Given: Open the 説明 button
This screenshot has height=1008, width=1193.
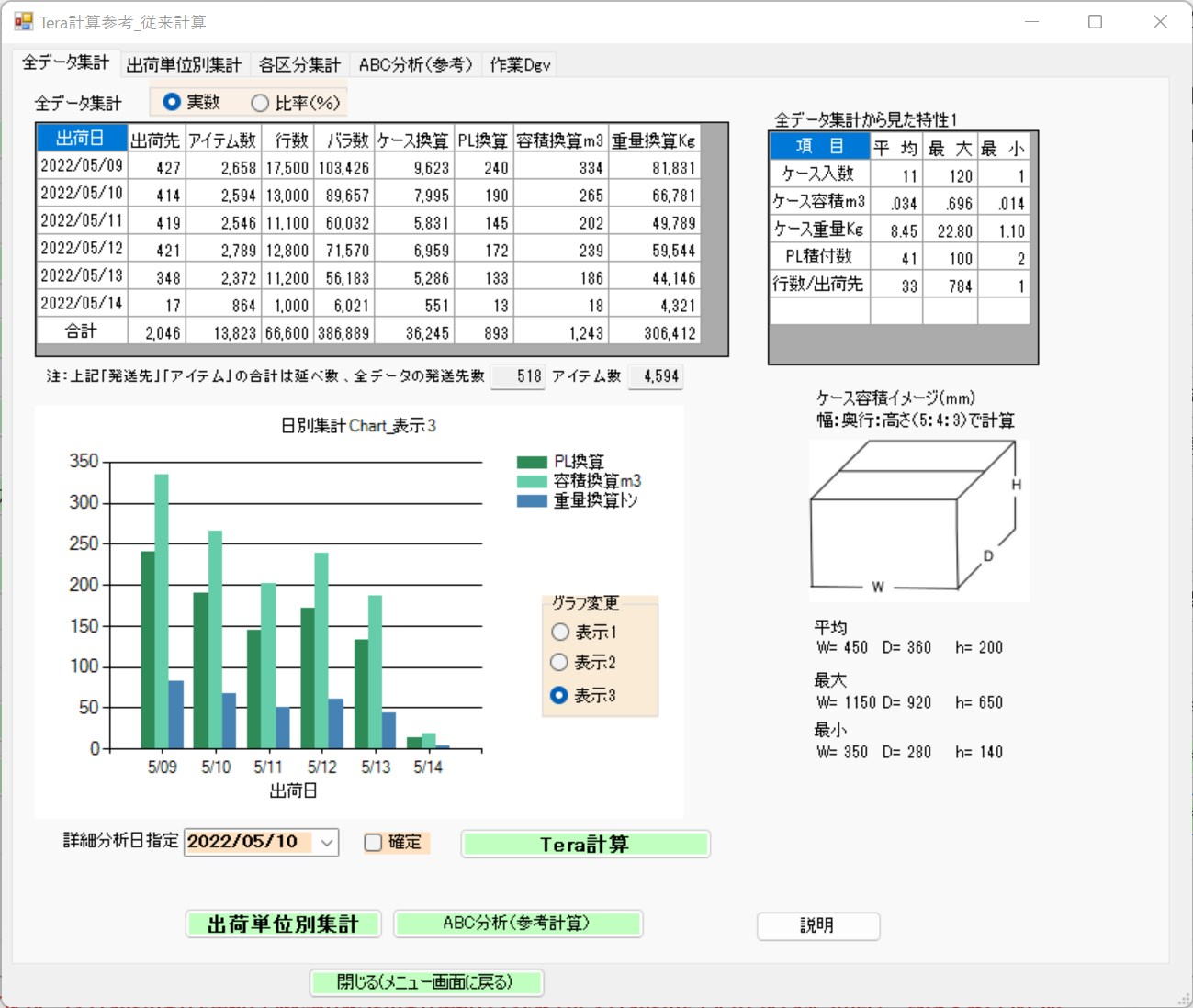Looking at the screenshot, I should click(x=817, y=925).
